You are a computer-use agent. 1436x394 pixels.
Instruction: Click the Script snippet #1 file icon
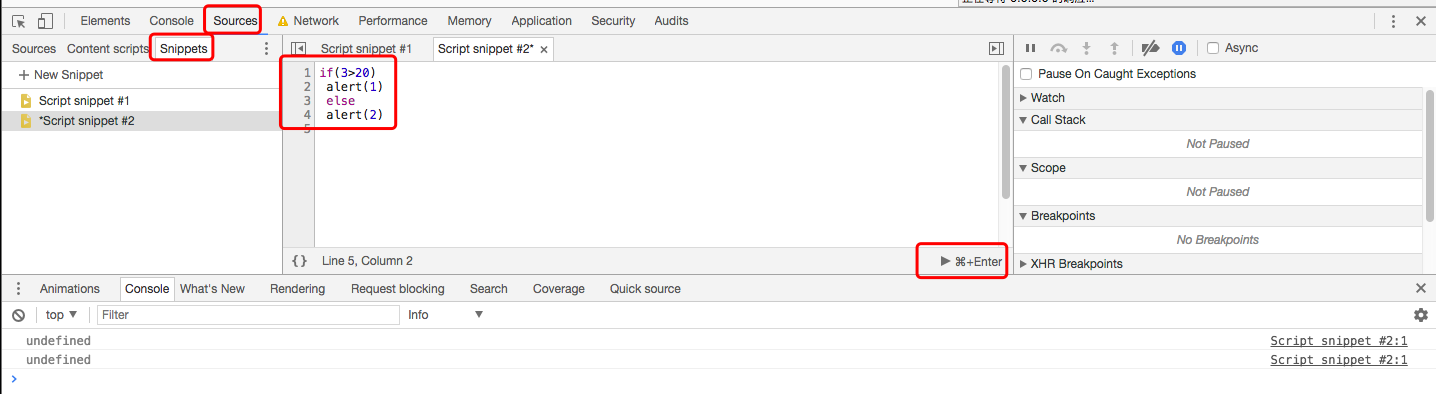tap(26, 101)
